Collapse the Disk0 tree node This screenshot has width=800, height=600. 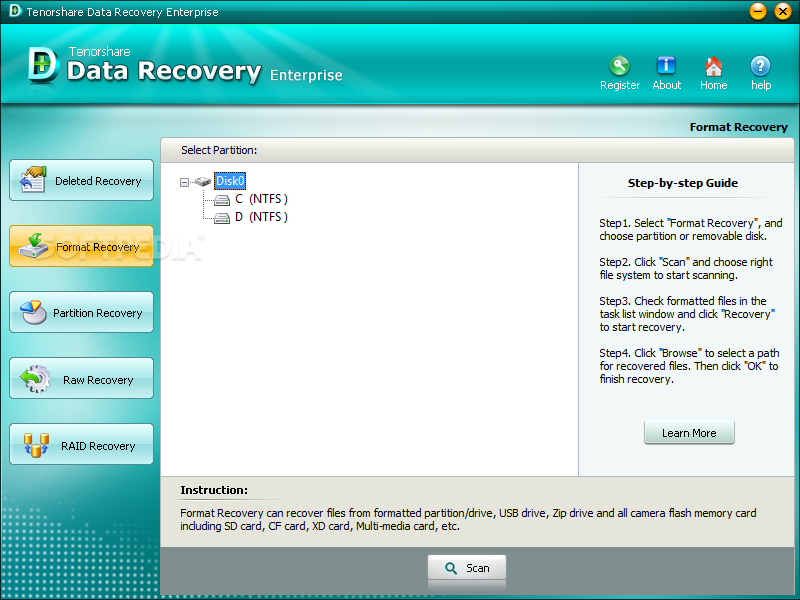184,182
